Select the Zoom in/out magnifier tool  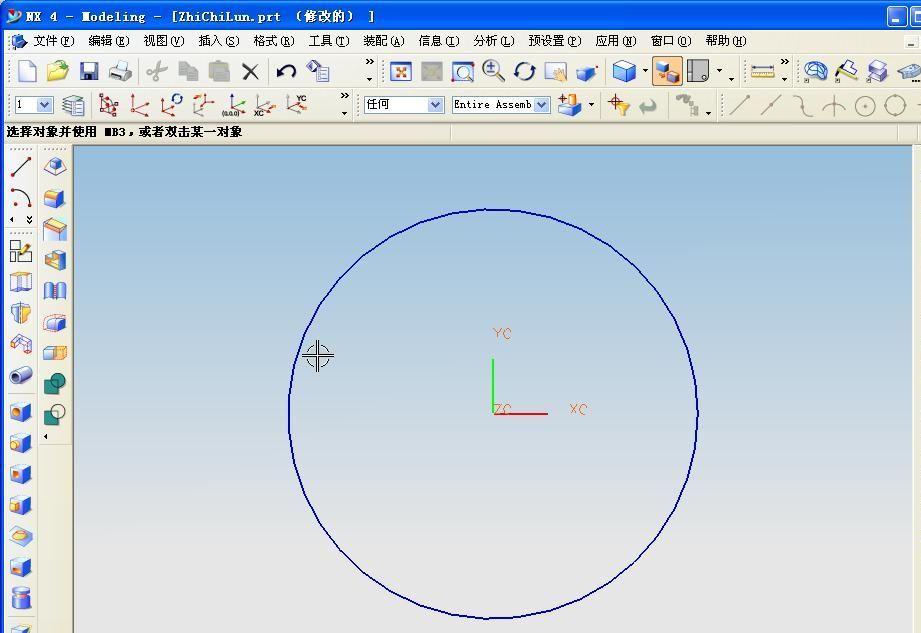coord(493,71)
